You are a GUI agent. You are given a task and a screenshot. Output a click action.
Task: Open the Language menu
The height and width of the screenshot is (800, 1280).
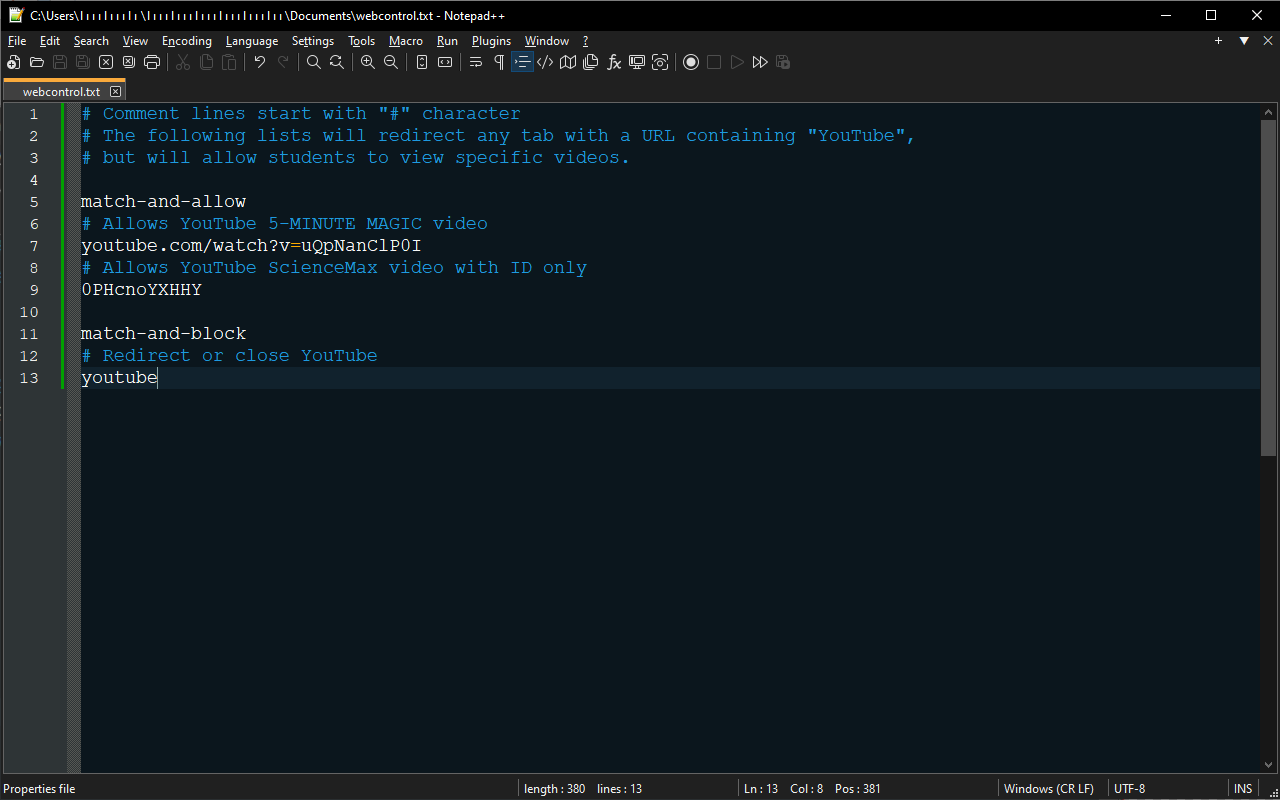[252, 41]
